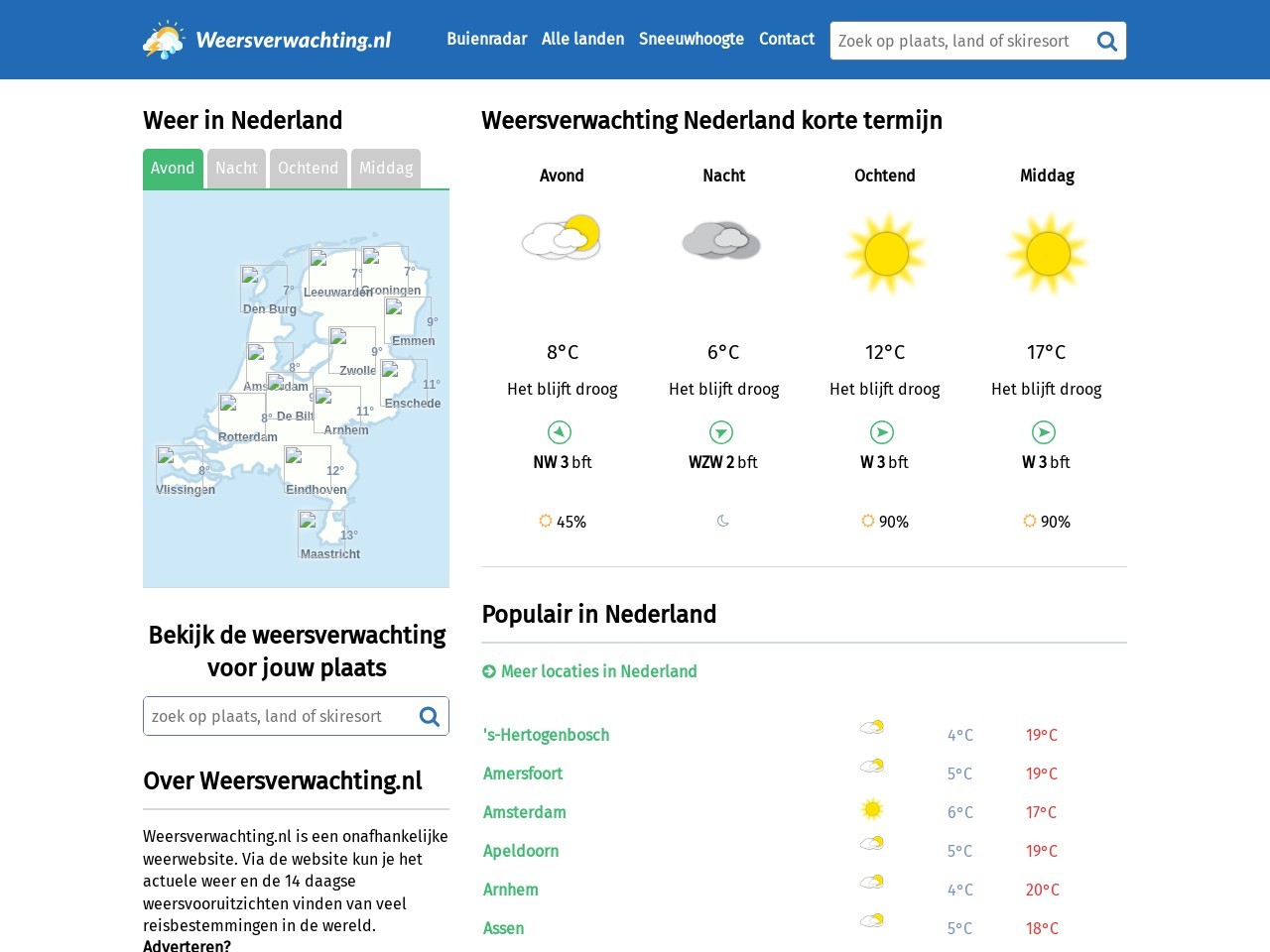
Task: Click Groningen on the Netherlands map
Action: coord(391,291)
